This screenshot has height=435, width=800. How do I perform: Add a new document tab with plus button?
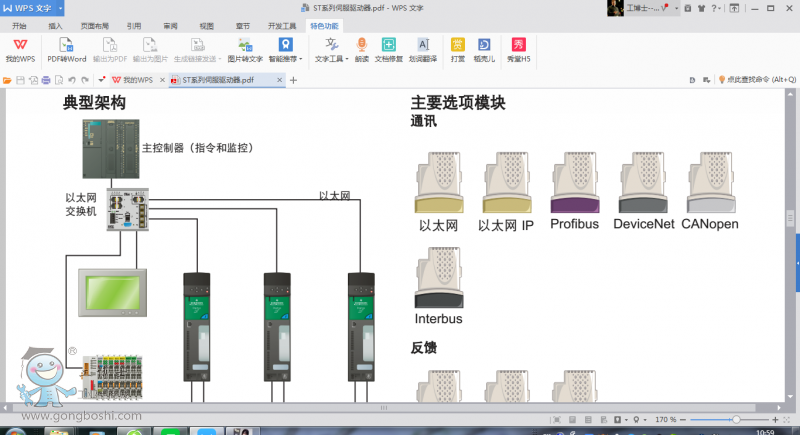pyautogui.click(x=293, y=79)
